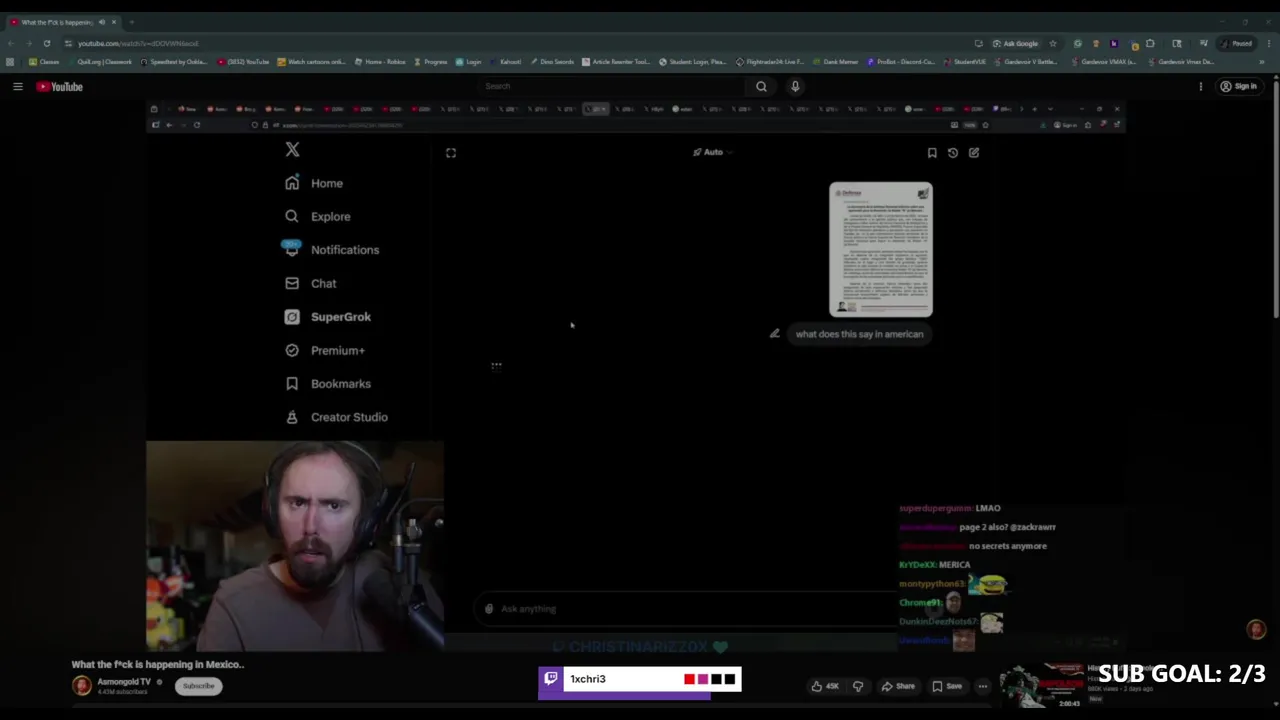
Task: Open the Grok Auto model dropdown
Action: tap(712, 152)
